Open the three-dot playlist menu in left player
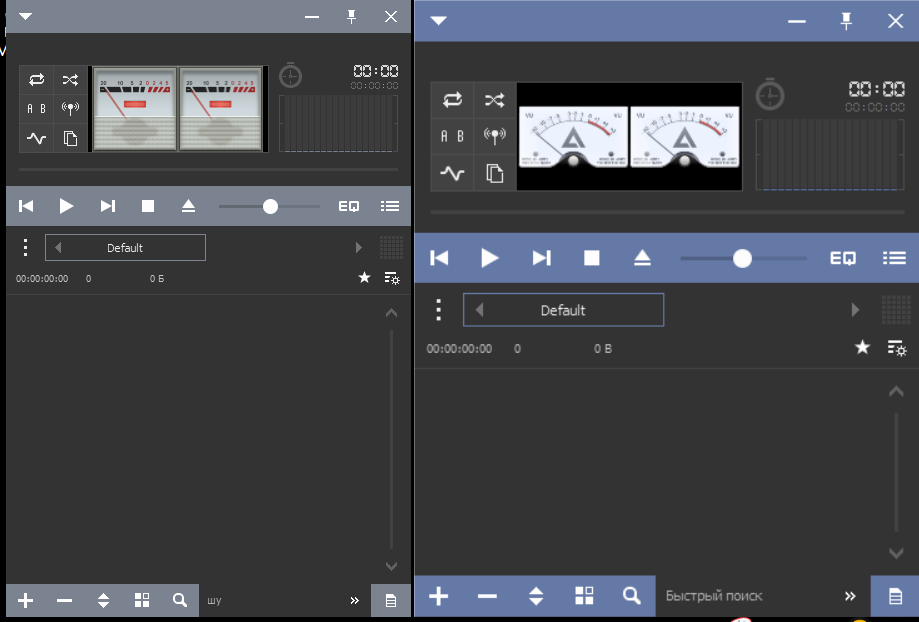 tap(26, 248)
